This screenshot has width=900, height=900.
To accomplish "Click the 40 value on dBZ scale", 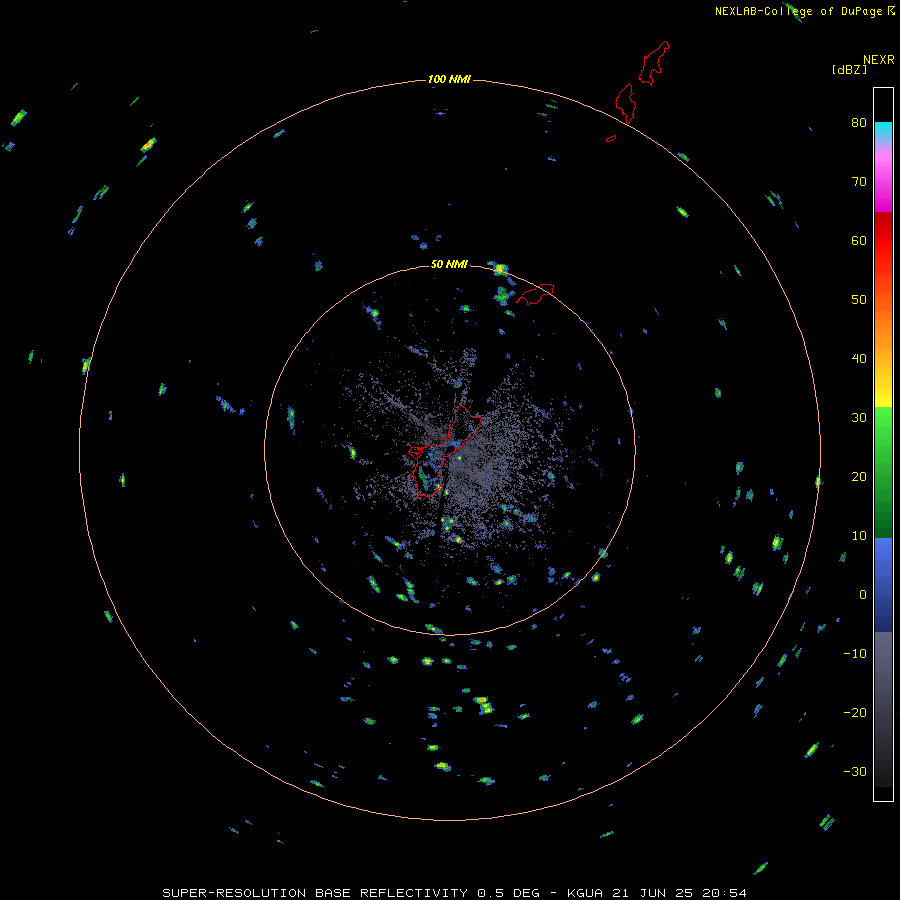I will point(859,359).
